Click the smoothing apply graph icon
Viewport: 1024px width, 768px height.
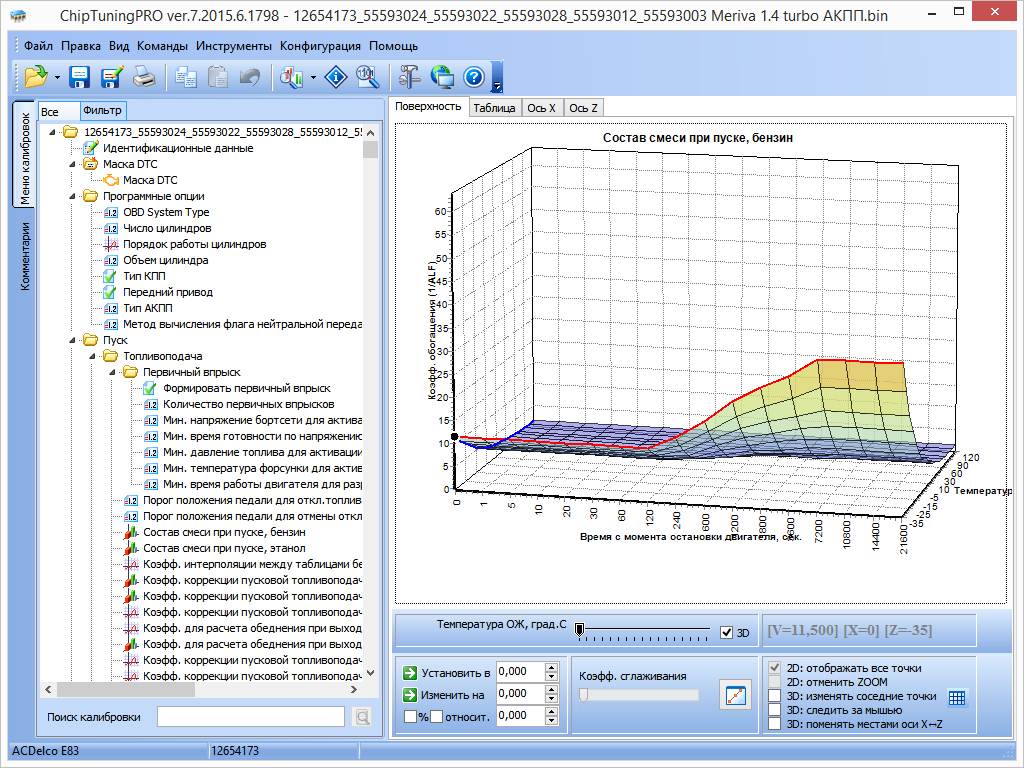735,694
